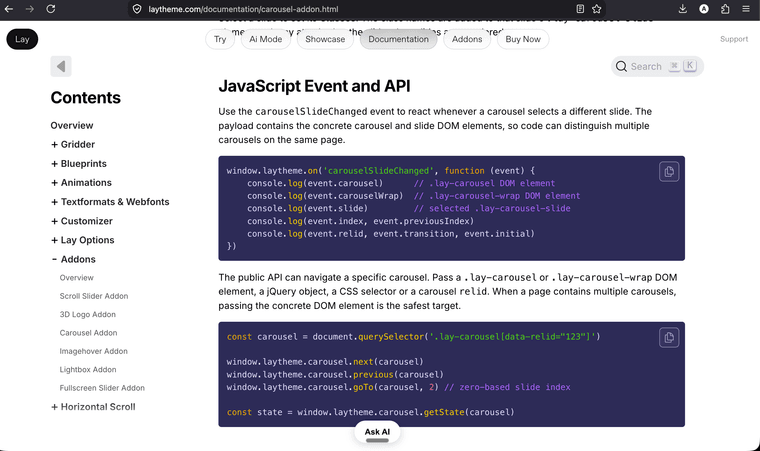Copy the querySelector code block
The image size is (760, 451).
click(x=669, y=337)
